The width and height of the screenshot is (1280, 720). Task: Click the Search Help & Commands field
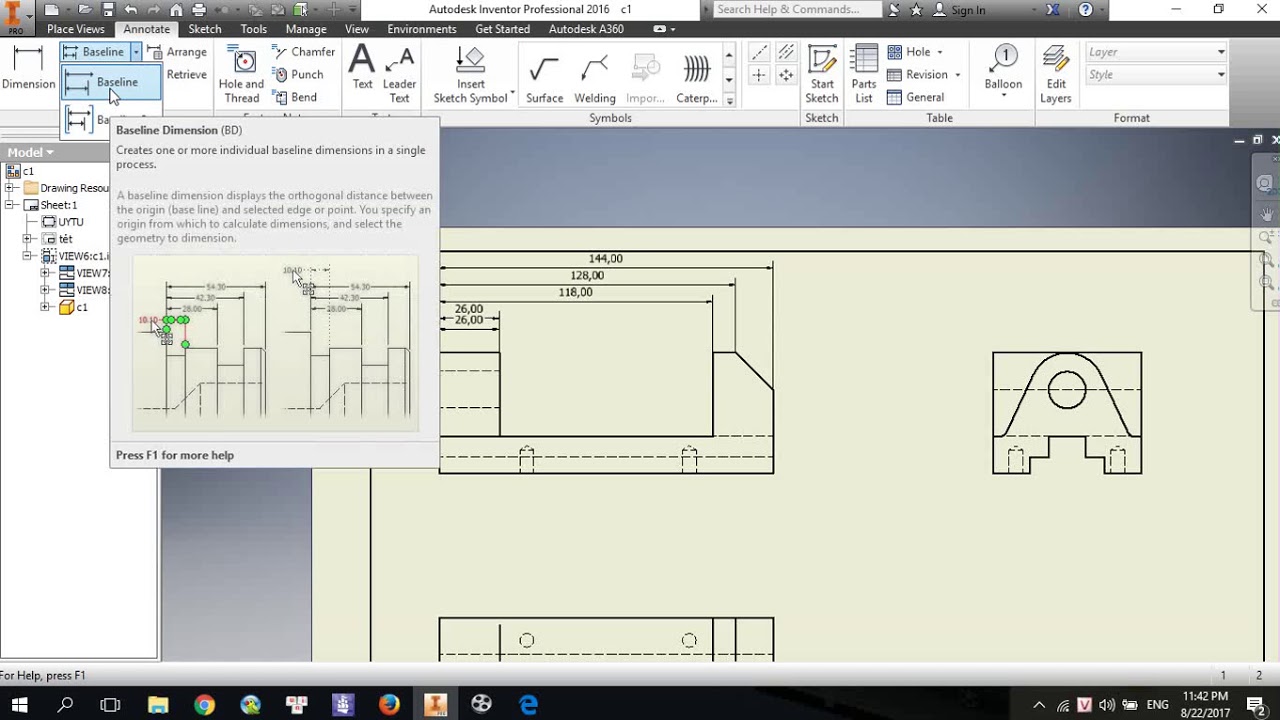pyautogui.click(x=797, y=9)
